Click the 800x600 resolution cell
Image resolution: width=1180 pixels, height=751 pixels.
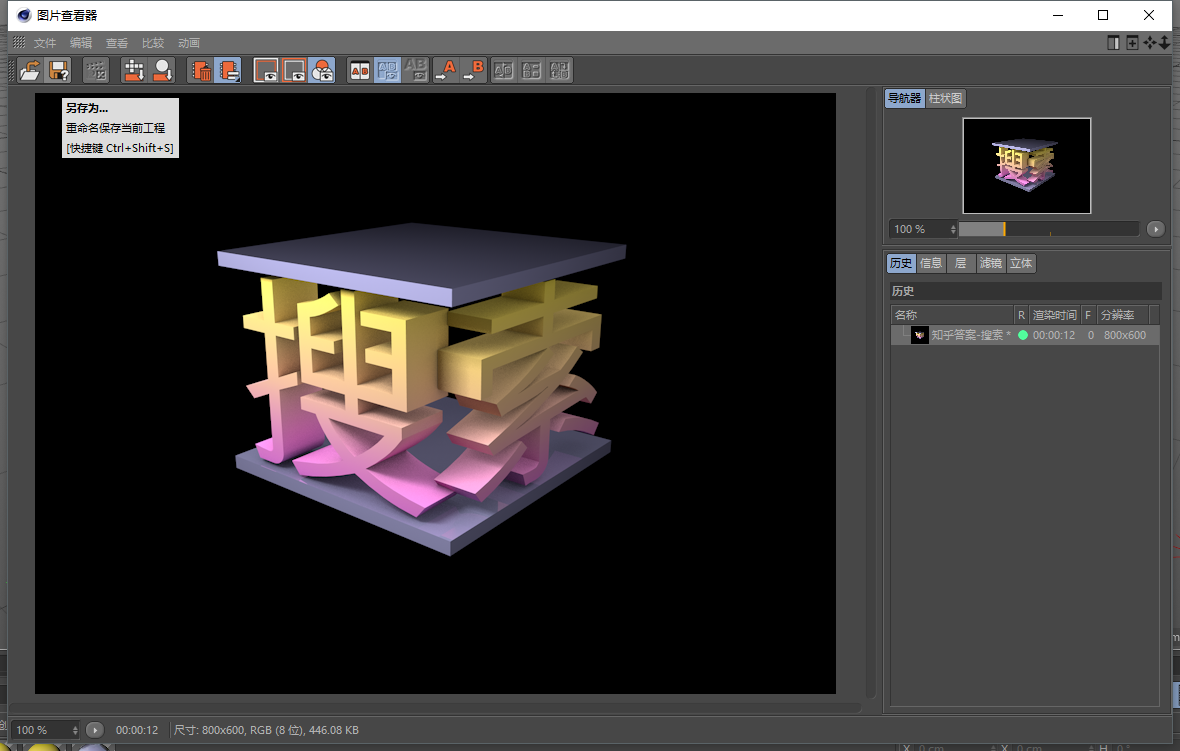pos(1125,335)
